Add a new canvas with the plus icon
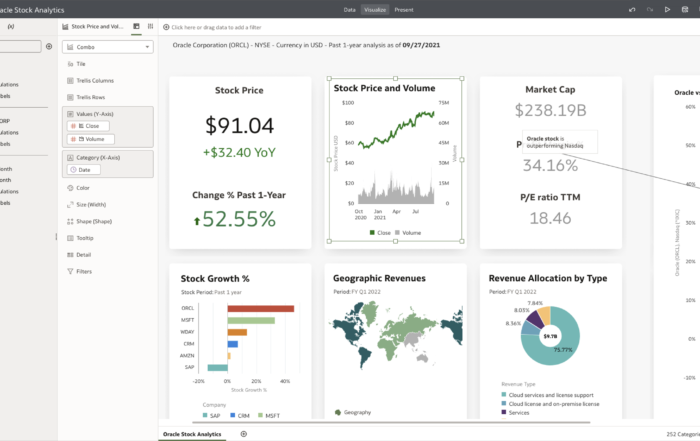The image size is (700, 441). [244, 434]
